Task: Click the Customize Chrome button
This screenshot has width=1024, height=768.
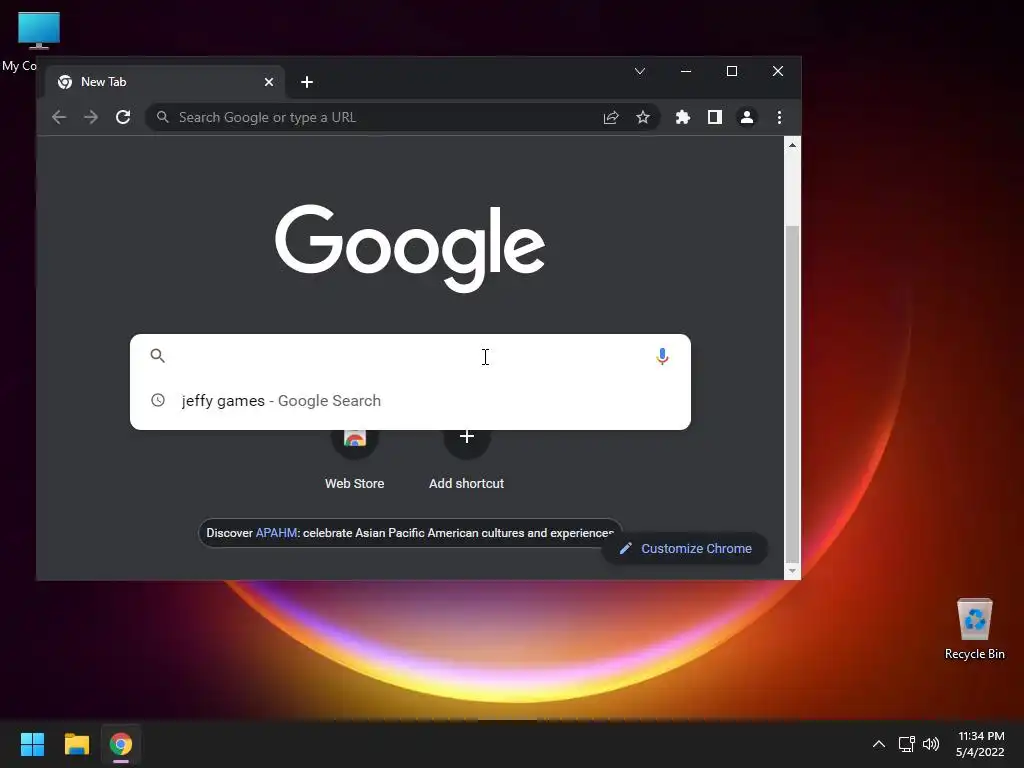Action: click(684, 549)
